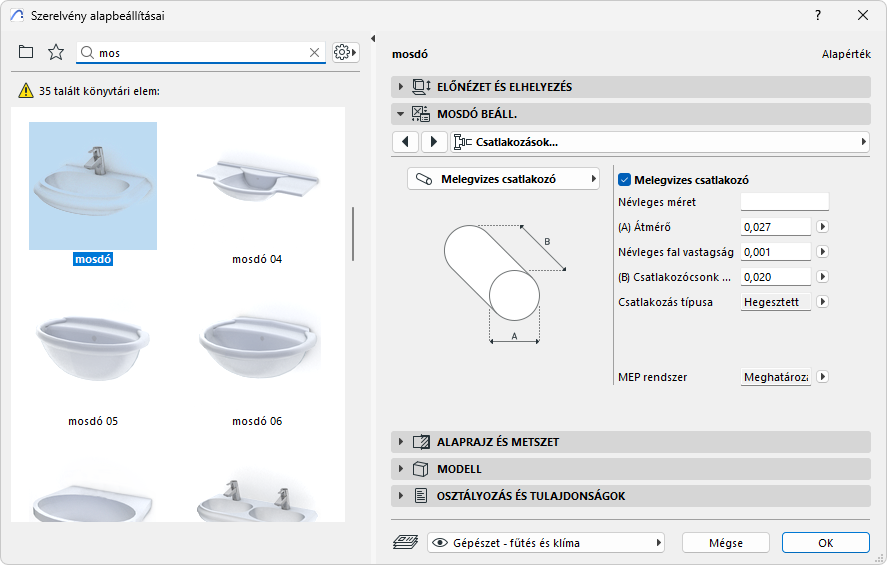Click the library list vertical scrollbar
887x565 pixels.
tap(352, 233)
